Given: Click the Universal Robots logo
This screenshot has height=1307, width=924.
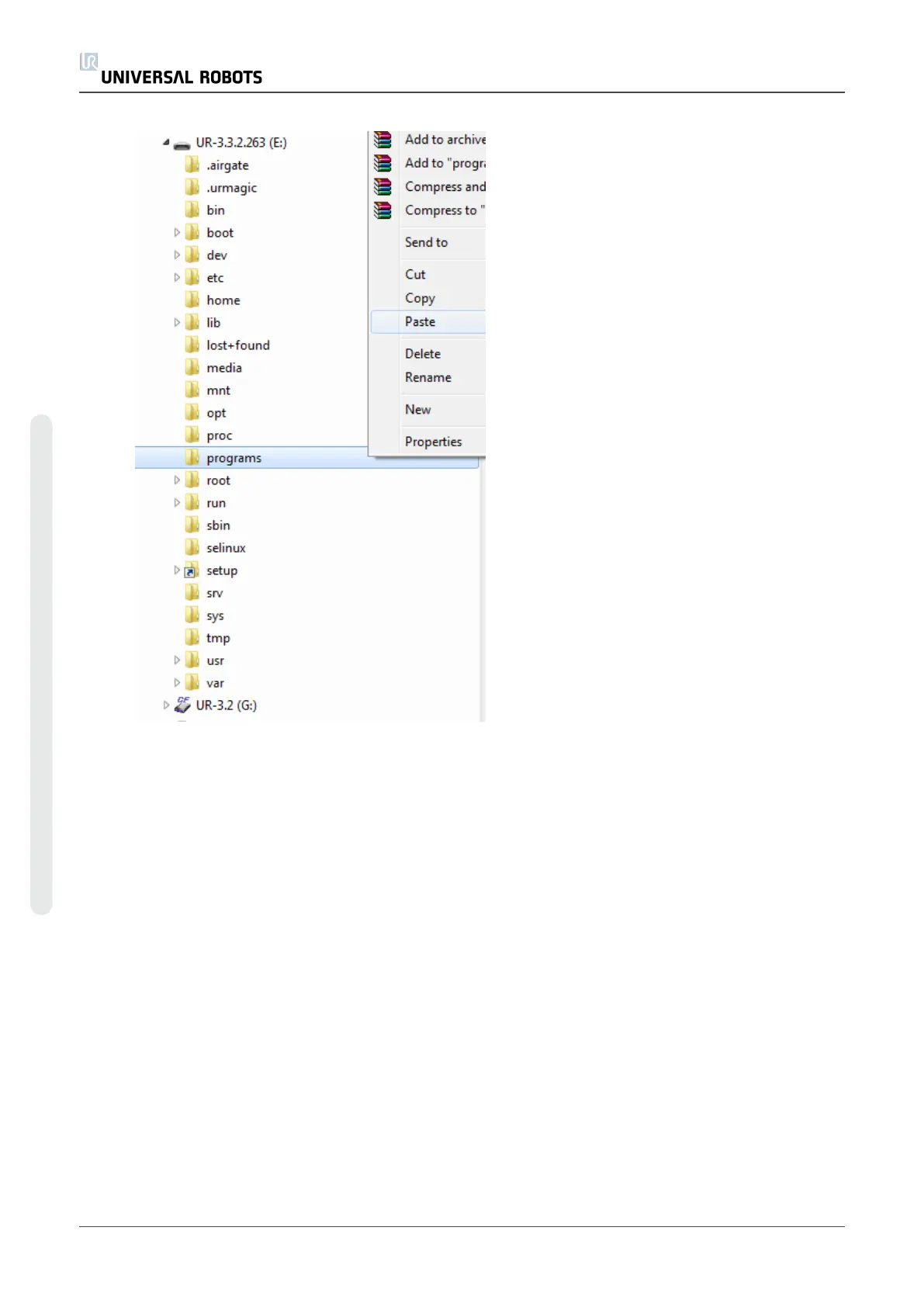Looking at the screenshot, I should click(171, 69).
